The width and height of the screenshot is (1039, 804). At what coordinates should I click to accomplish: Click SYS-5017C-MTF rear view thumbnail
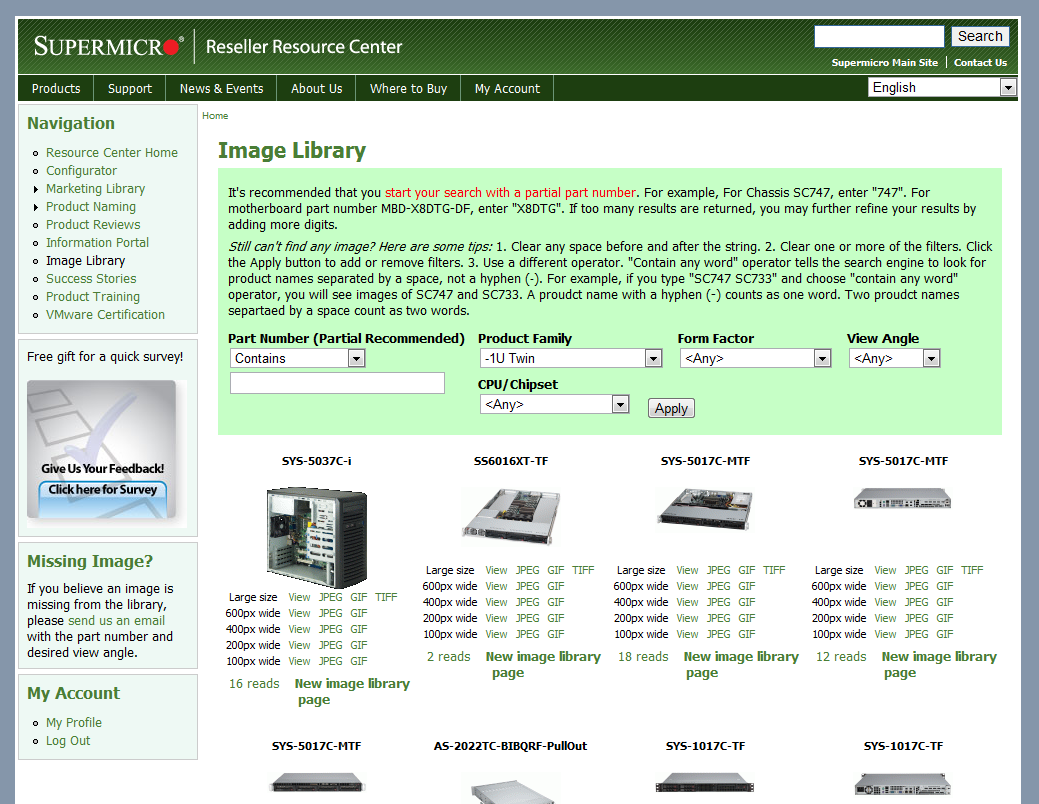pos(902,498)
